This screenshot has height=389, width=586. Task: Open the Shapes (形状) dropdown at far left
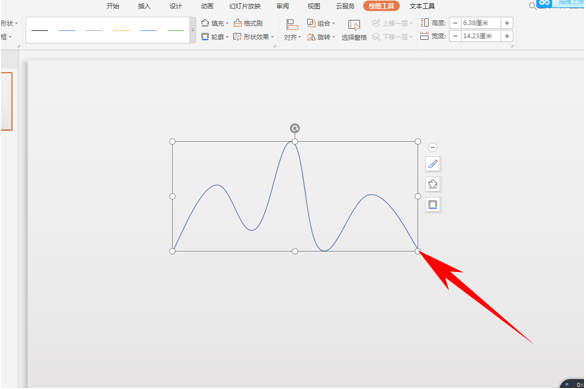9,23
